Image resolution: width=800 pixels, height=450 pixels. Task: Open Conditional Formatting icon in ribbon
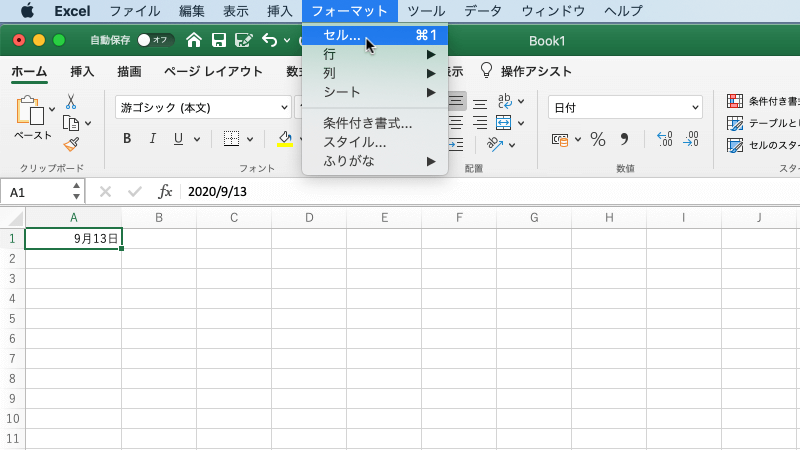(x=735, y=101)
